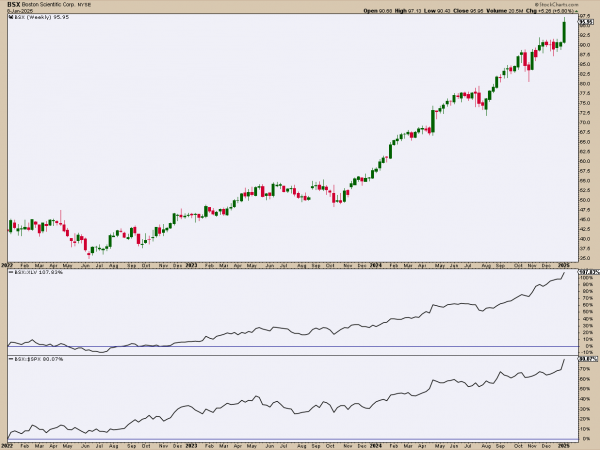Click the -10% label on BSX:XLV axis
This screenshot has width=600, height=450.
585,352
